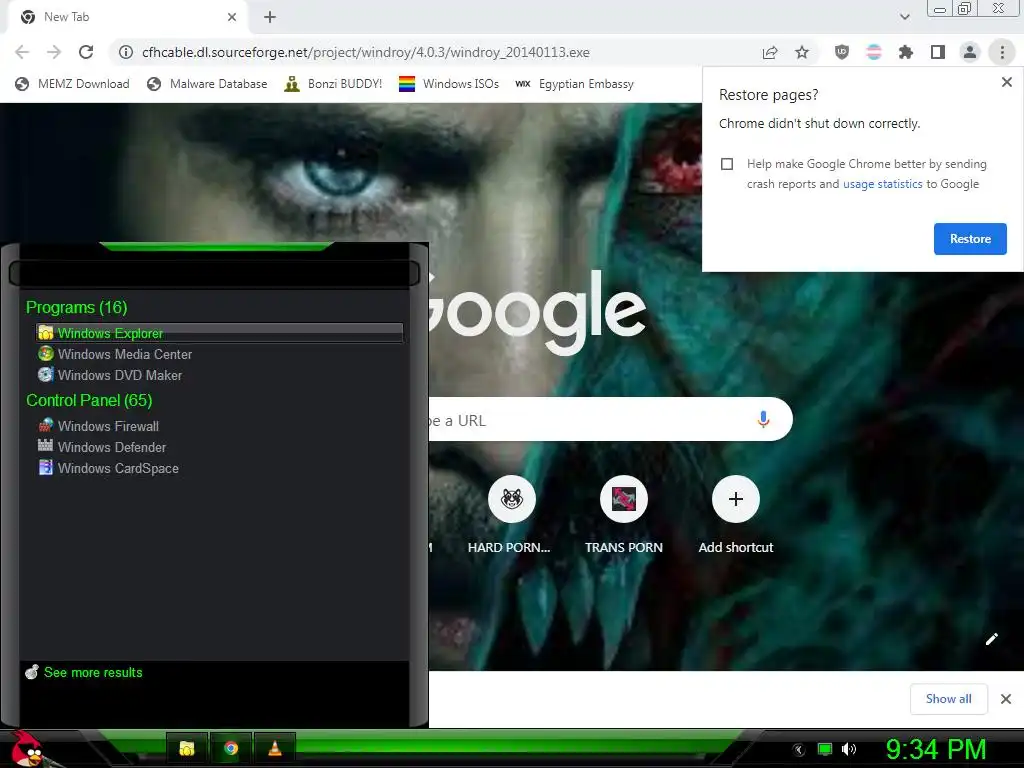This screenshot has width=1024, height=768.
Task: Open the Bonzi BUDDY! bookmark
Action: pyautogui.click(x=333, y=84)
